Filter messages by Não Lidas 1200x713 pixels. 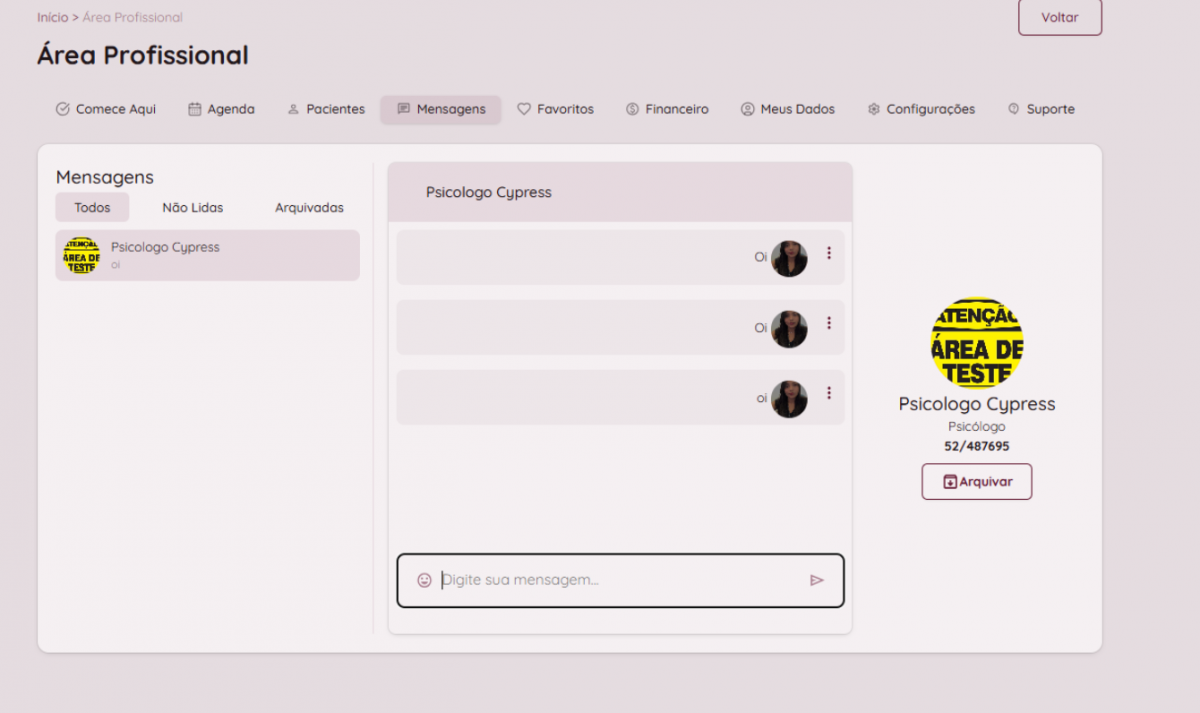coord(193,208)
